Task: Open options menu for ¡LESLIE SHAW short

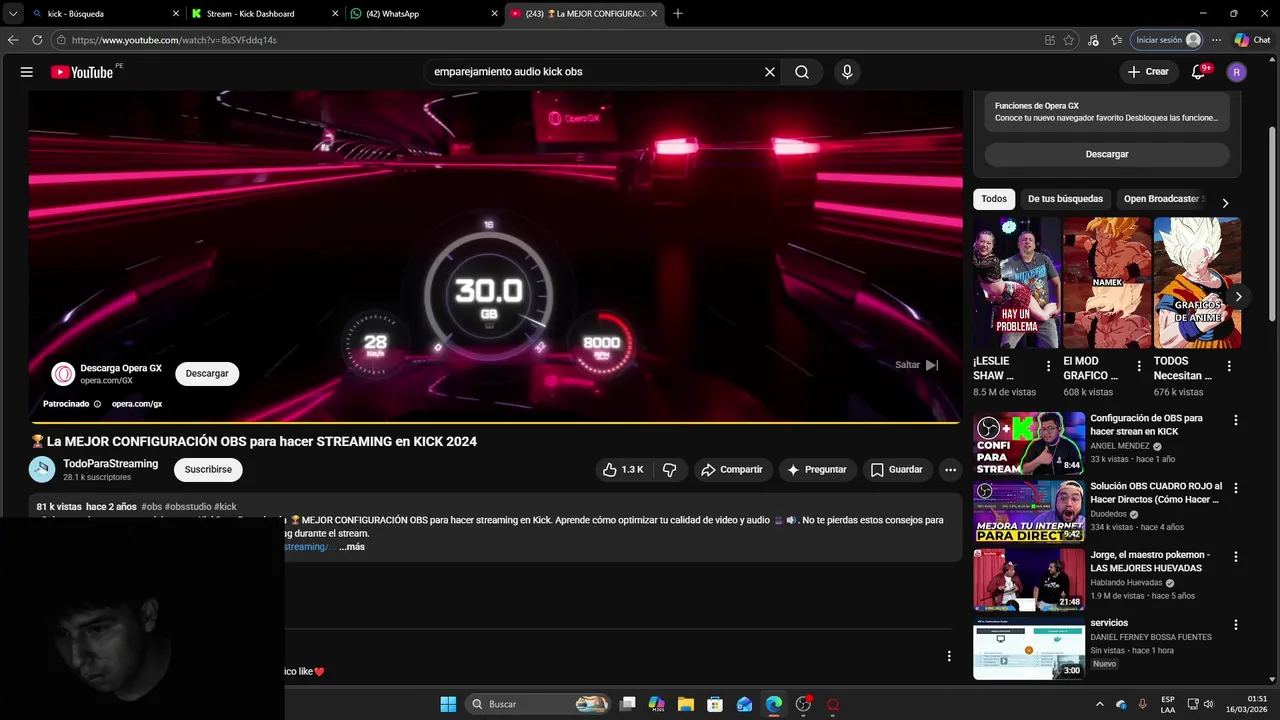Action: [1048, 367]
